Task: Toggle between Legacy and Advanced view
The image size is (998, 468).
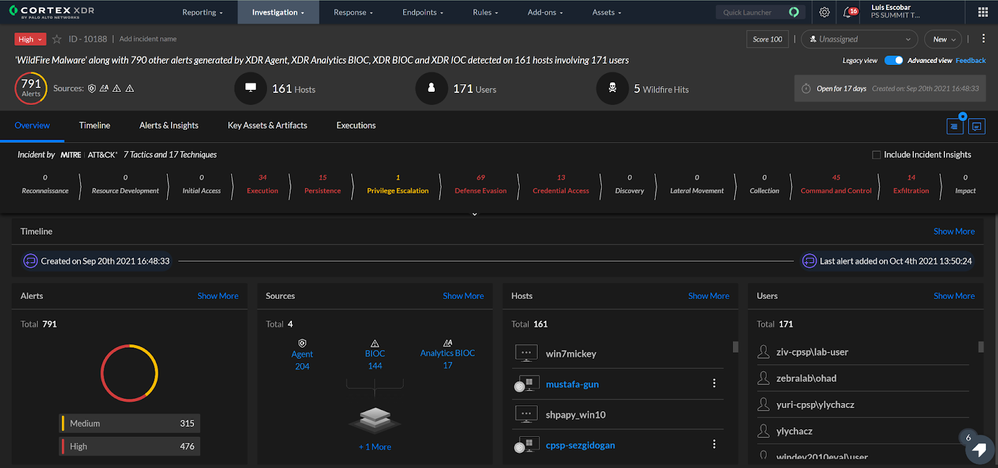Action: (x=894, y=60)
